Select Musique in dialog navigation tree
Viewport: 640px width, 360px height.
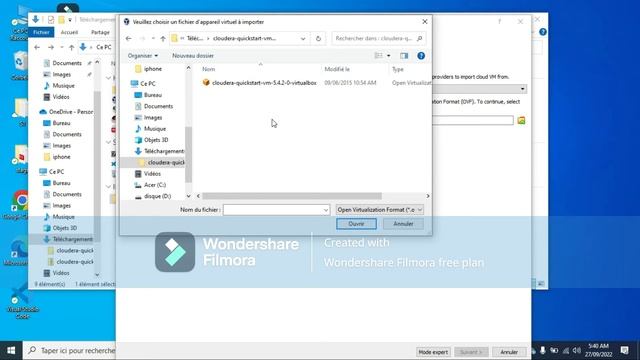155,129
